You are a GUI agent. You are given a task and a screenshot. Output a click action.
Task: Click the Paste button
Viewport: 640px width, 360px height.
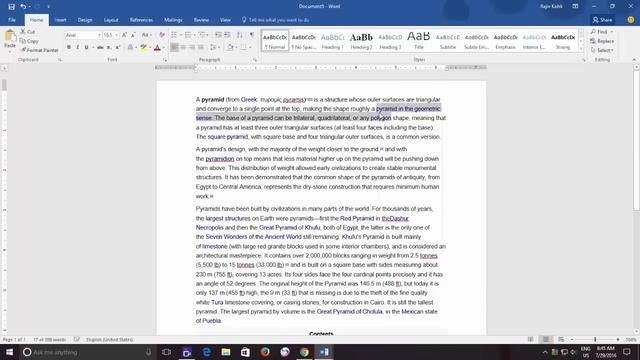coord(10,41)
